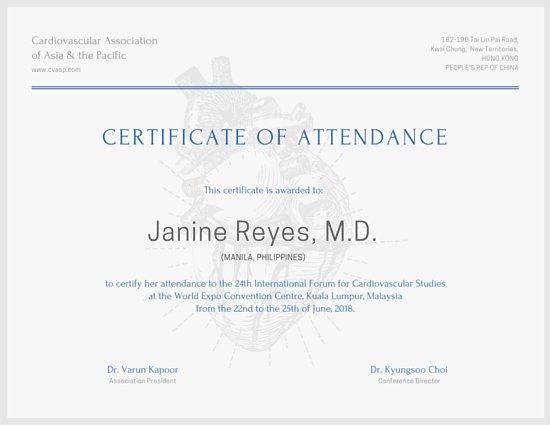Select the People's Rep of China text
Viewport: 550px width, 425px height.
pos(482,68)
